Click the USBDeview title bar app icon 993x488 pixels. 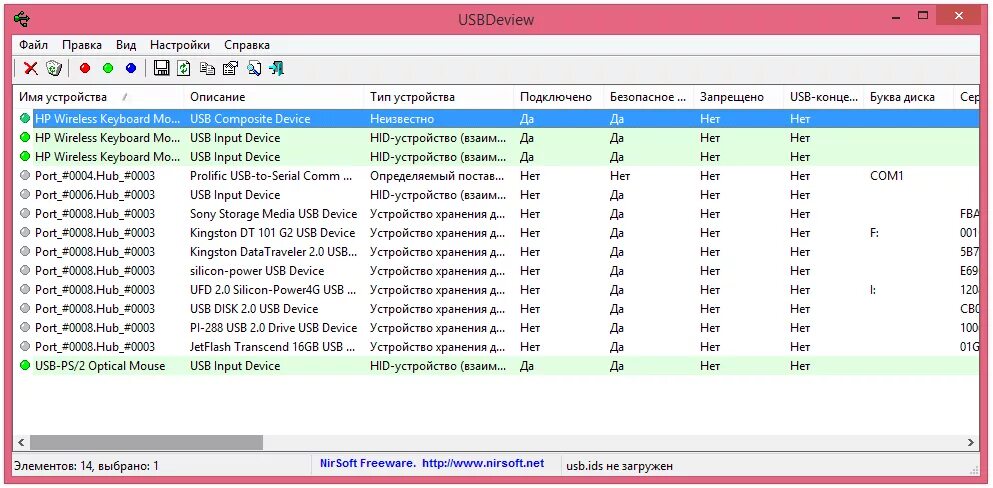21,20
